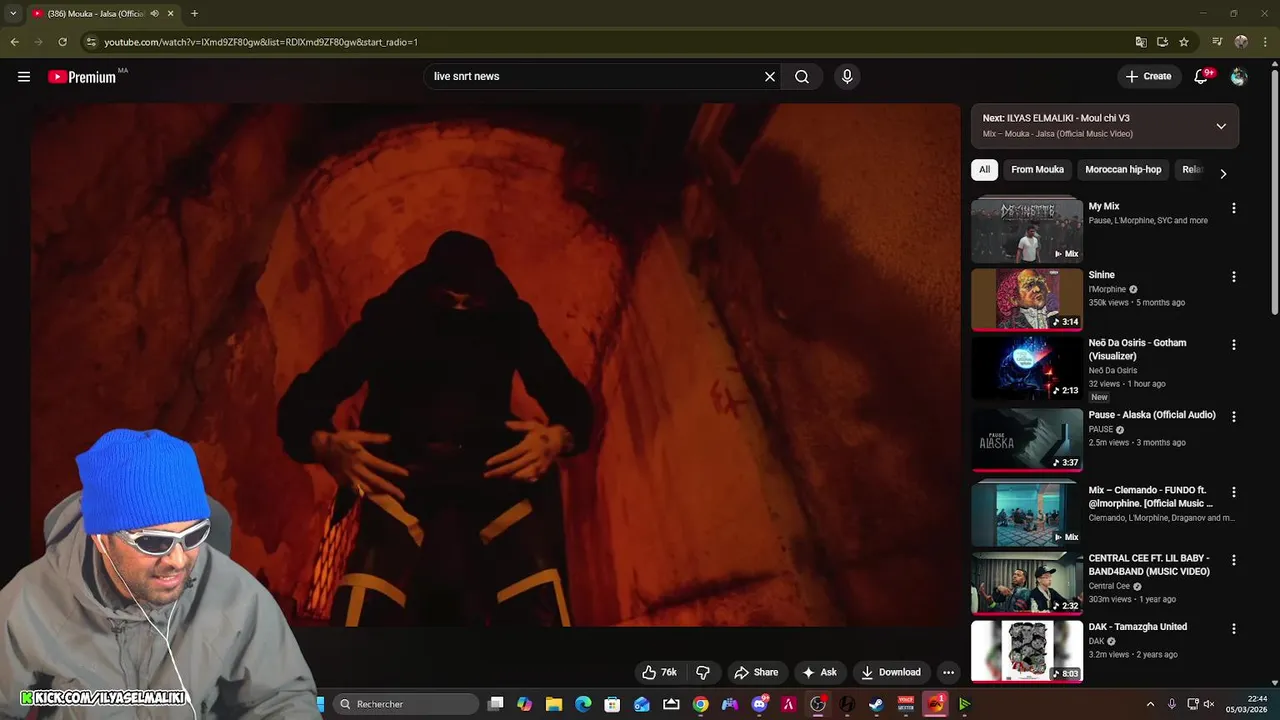Go back in the browser
Screen dimensions: 1280x720
point(14,42)
